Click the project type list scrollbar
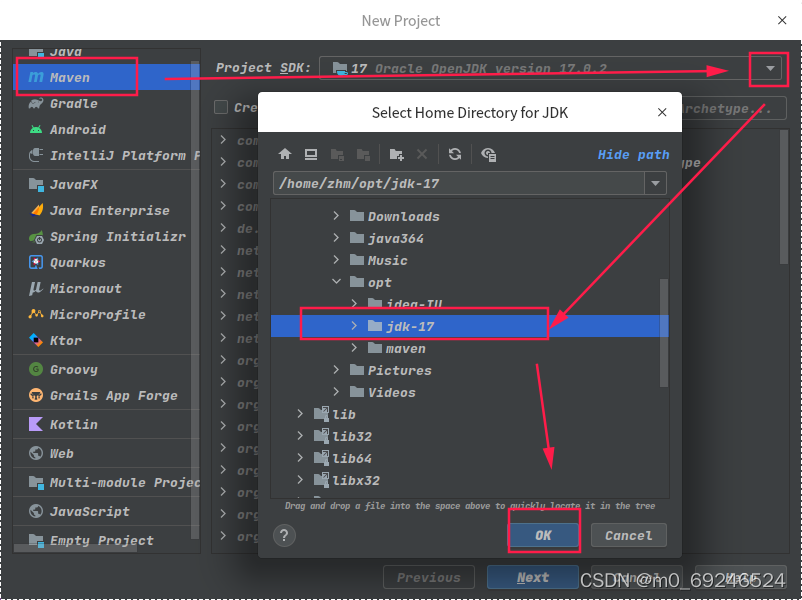802x600 pixels. [x=195, y=299]
